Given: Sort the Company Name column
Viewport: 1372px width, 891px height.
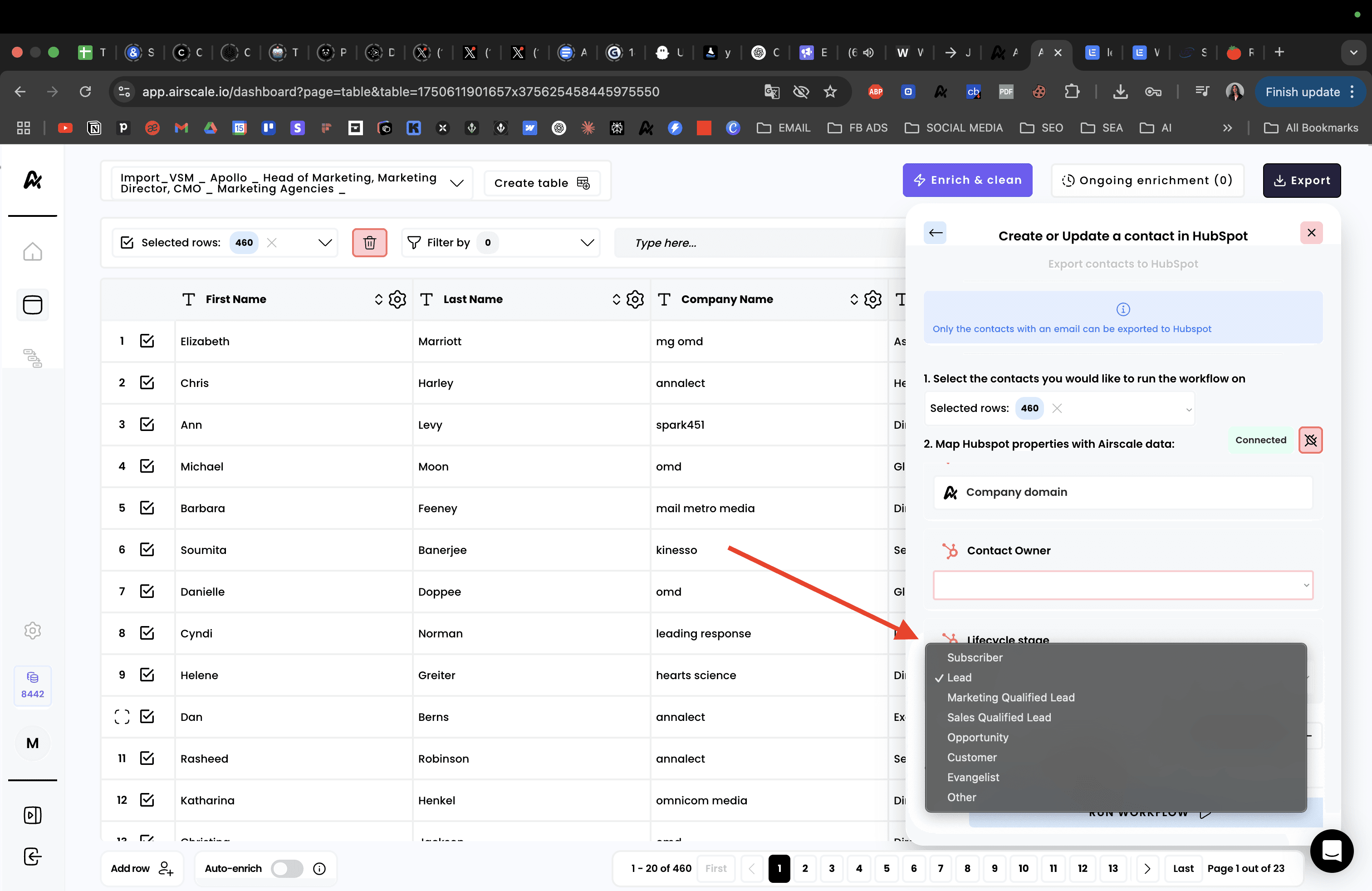Looking at the screenshot, I should tap(854, 299).
